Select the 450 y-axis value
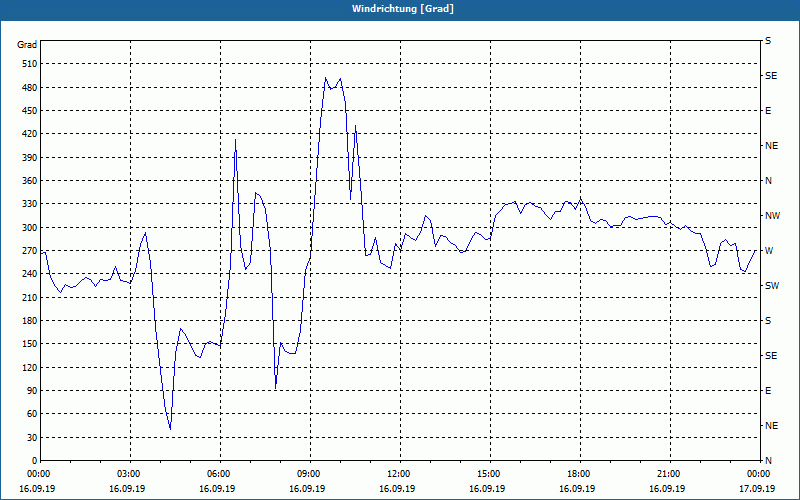 [x=29, y=111]
